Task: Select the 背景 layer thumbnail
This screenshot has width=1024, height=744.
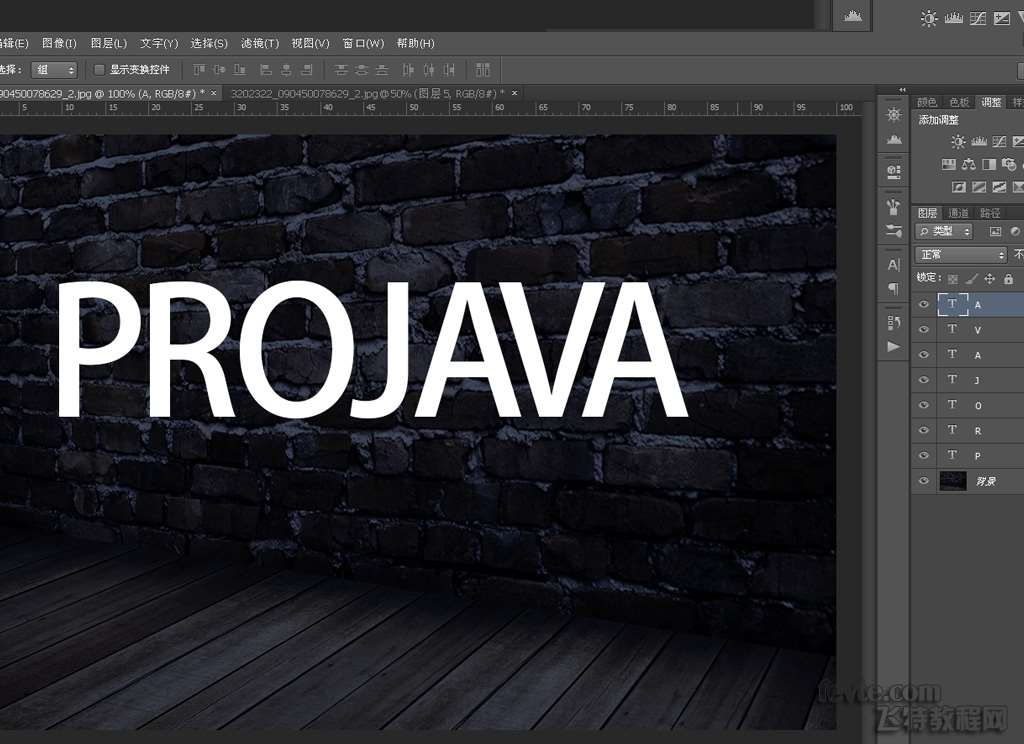Action: 953,481
